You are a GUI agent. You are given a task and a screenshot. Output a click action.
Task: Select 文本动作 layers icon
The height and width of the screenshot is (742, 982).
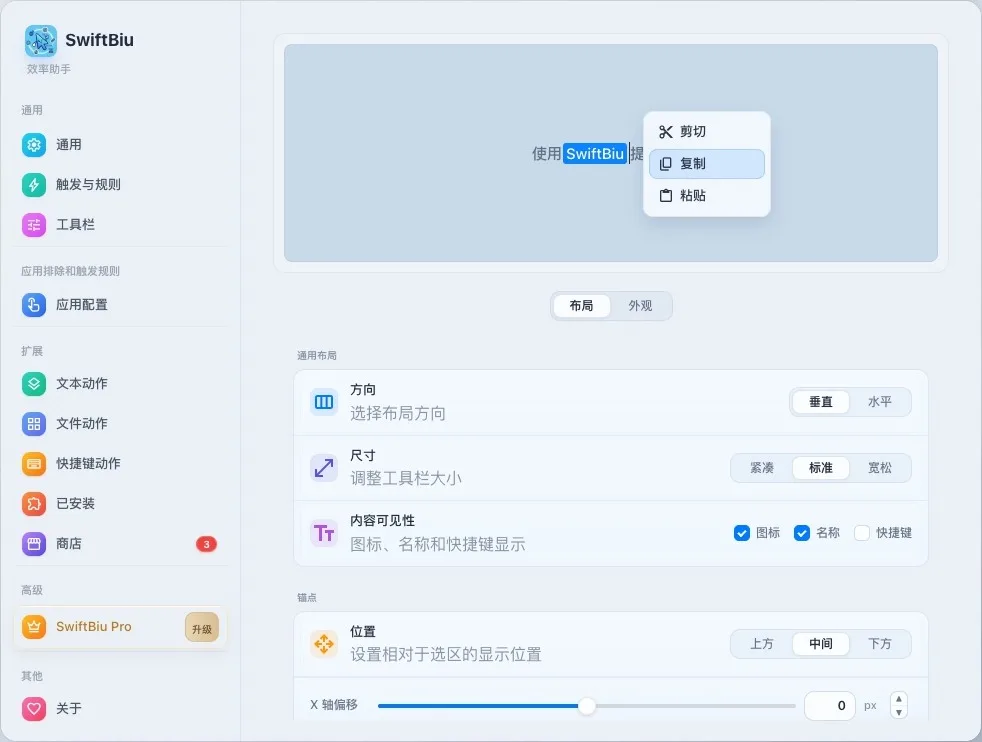click(x=34, y=383)
